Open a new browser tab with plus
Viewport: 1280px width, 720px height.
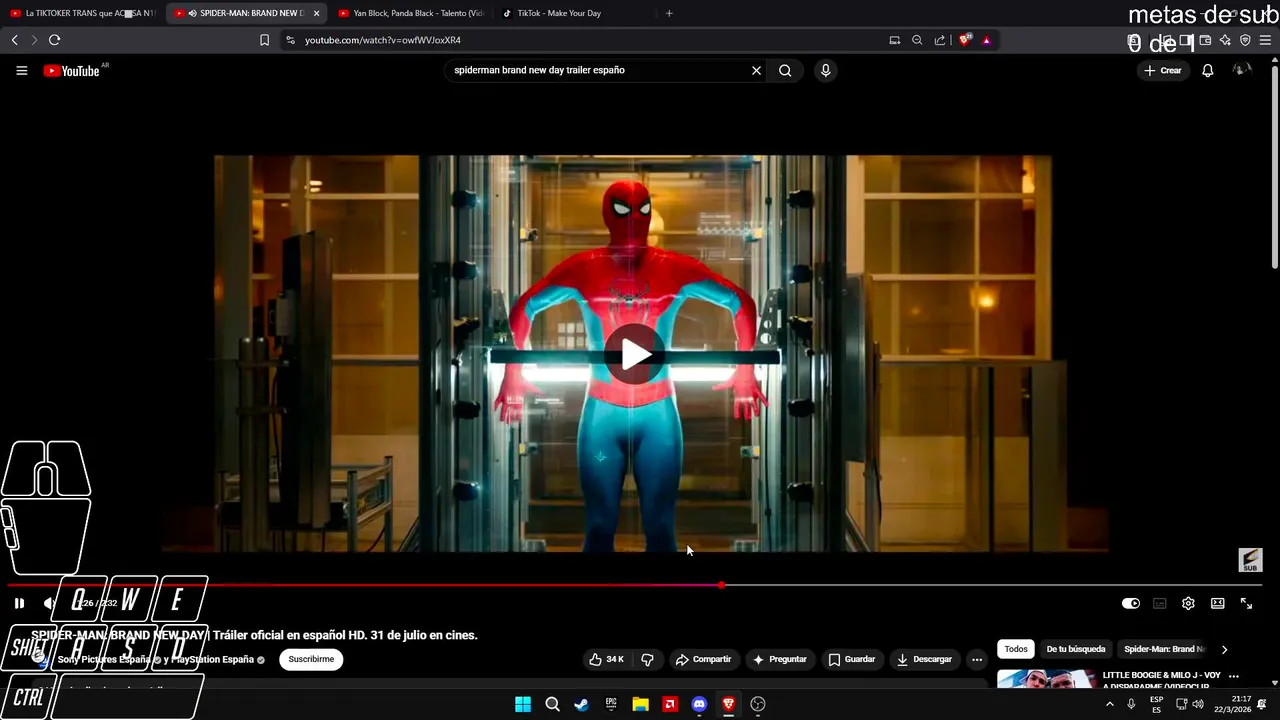point(669,13)
